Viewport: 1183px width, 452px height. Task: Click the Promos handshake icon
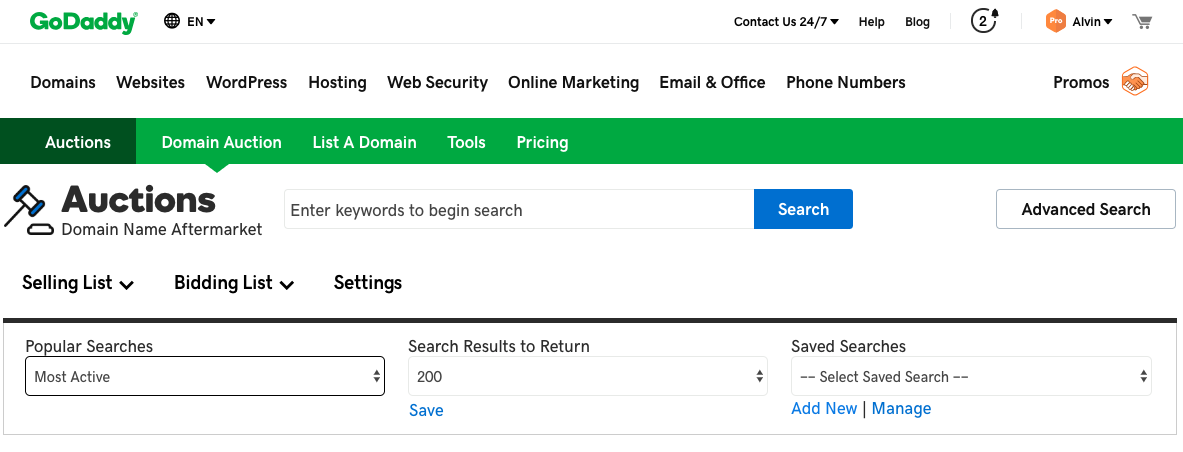(1134, 82)
